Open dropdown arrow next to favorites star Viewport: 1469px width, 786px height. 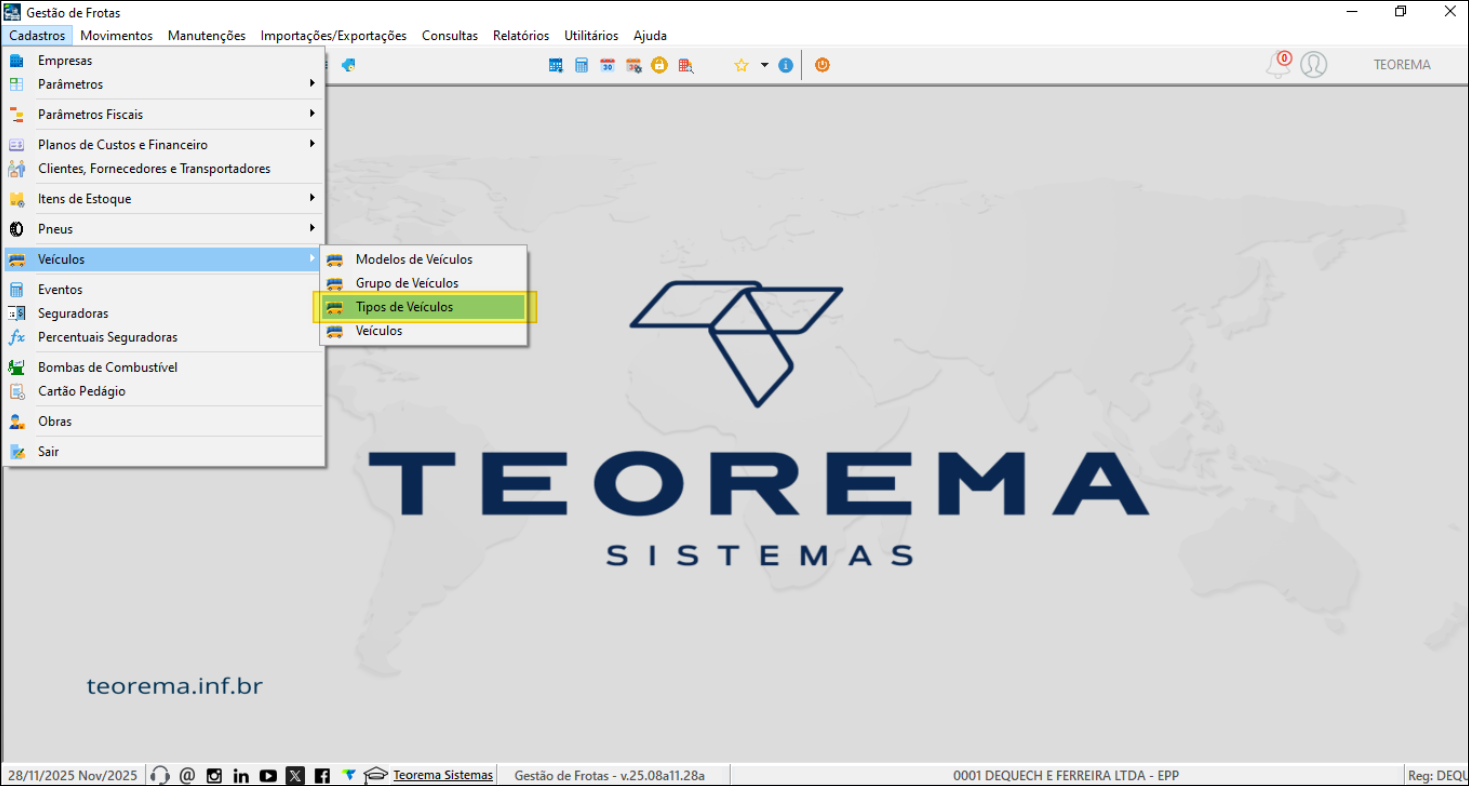click(764, 65)
